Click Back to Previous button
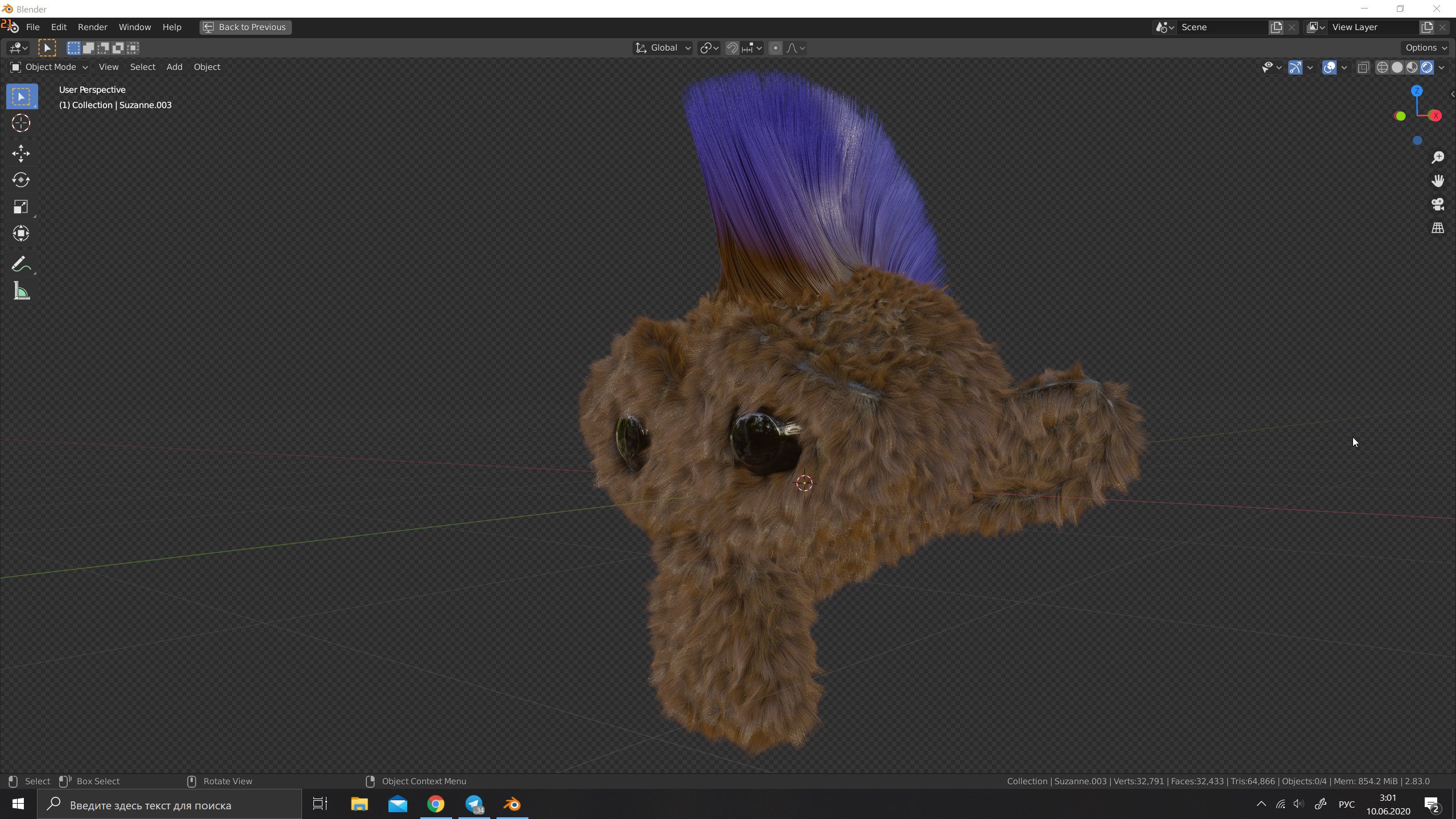 pyautogui.click(x=245, y=27)
